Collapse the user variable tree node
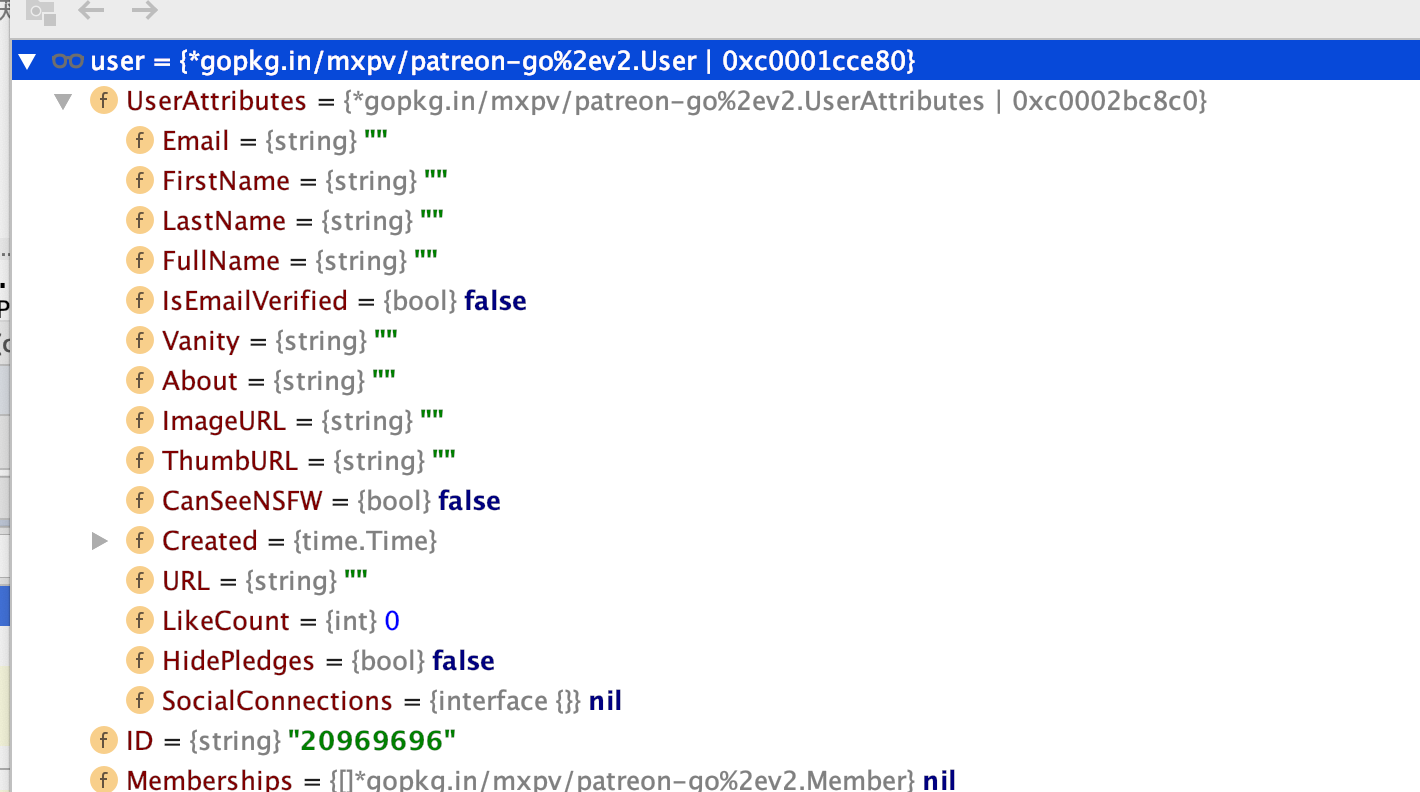The width and height of the screenshot is (1420, 792). (27, 62)
